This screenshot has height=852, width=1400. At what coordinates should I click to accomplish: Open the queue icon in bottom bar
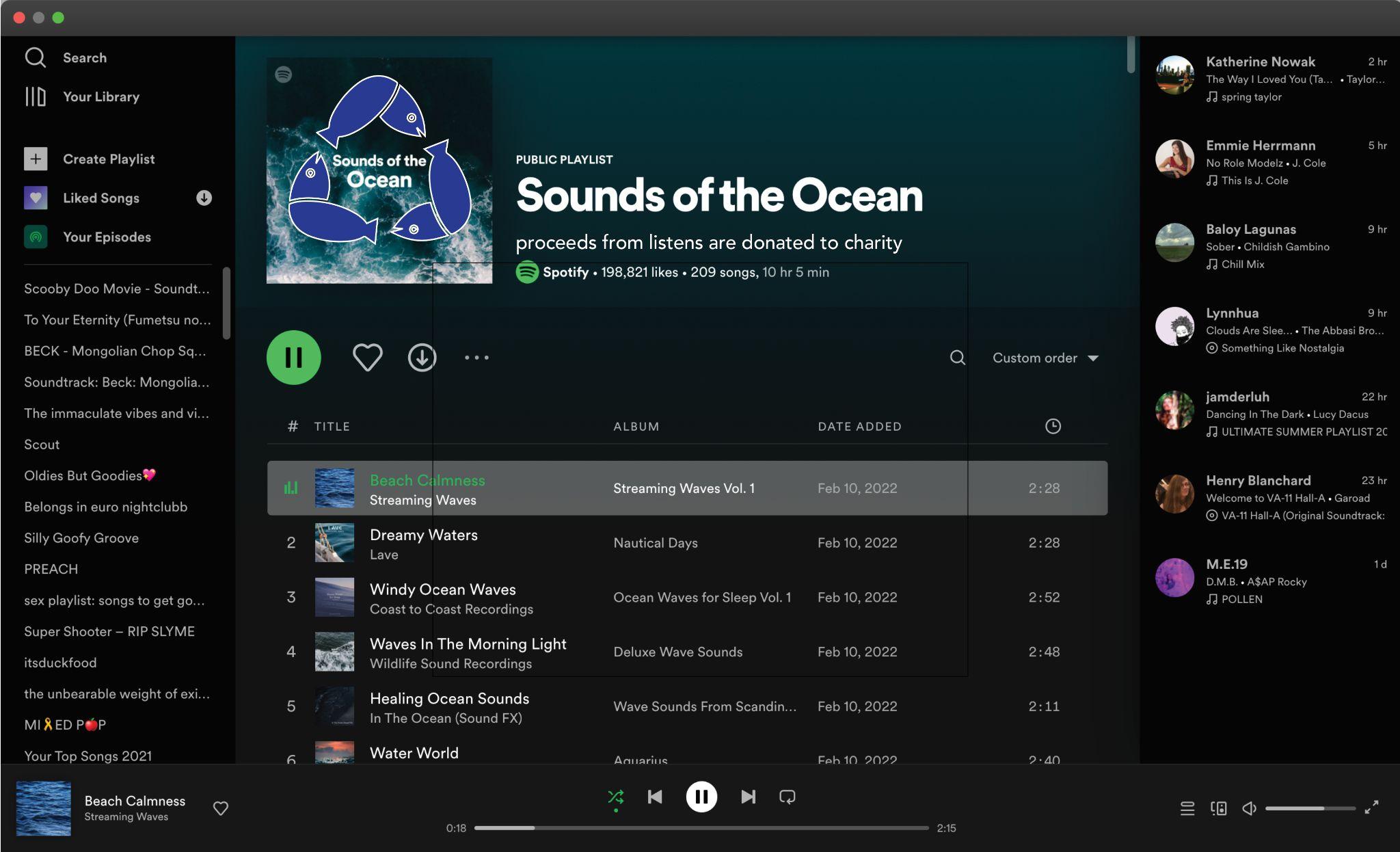[1187, 808]
